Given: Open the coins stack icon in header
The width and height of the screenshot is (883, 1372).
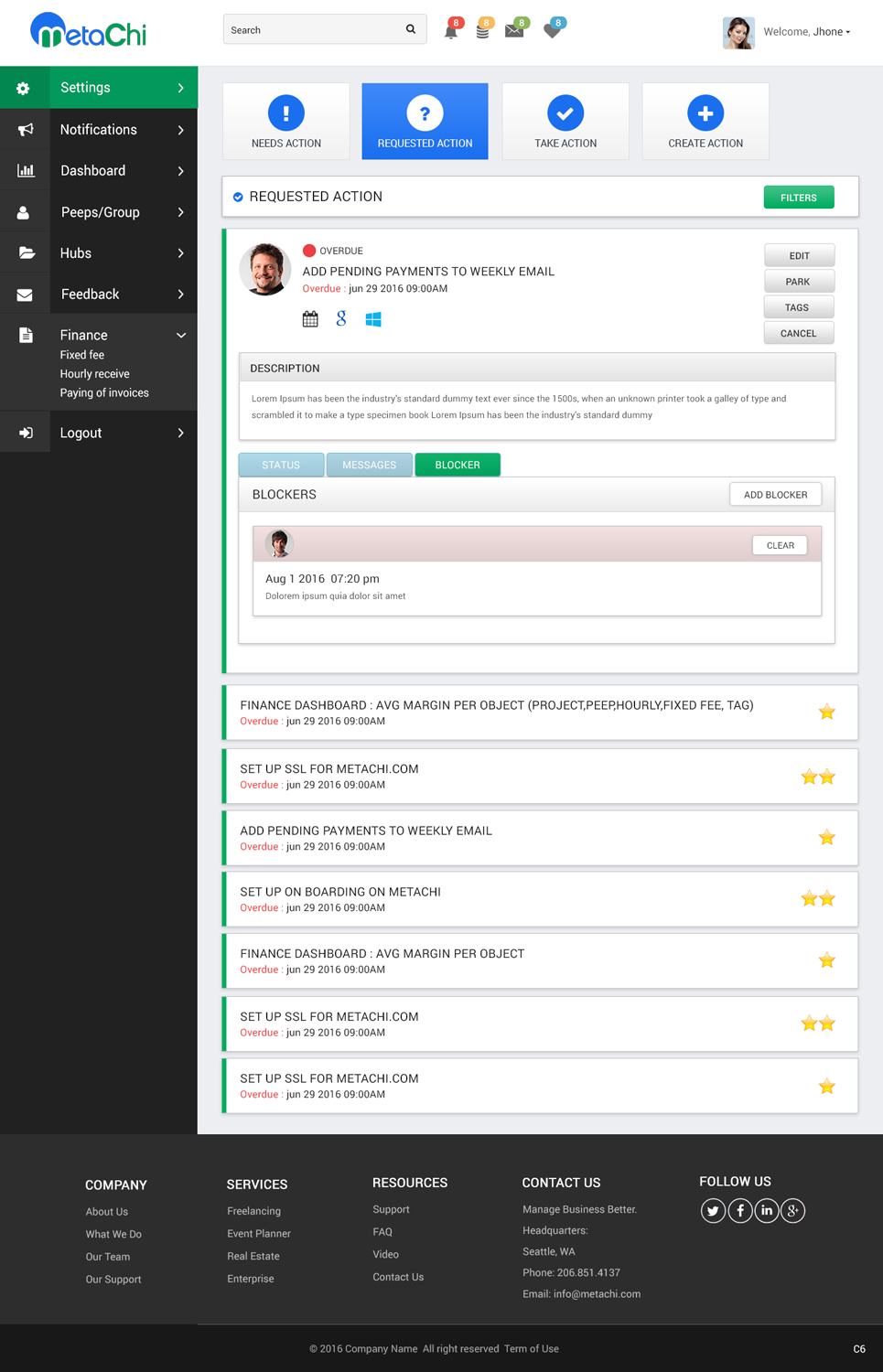Looking at the screenshot, I should (482, 31).
